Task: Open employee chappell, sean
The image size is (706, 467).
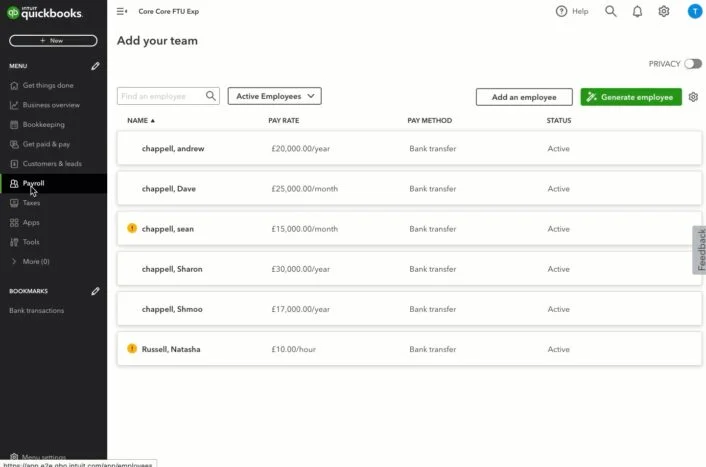Action: (x=167, y=228)
